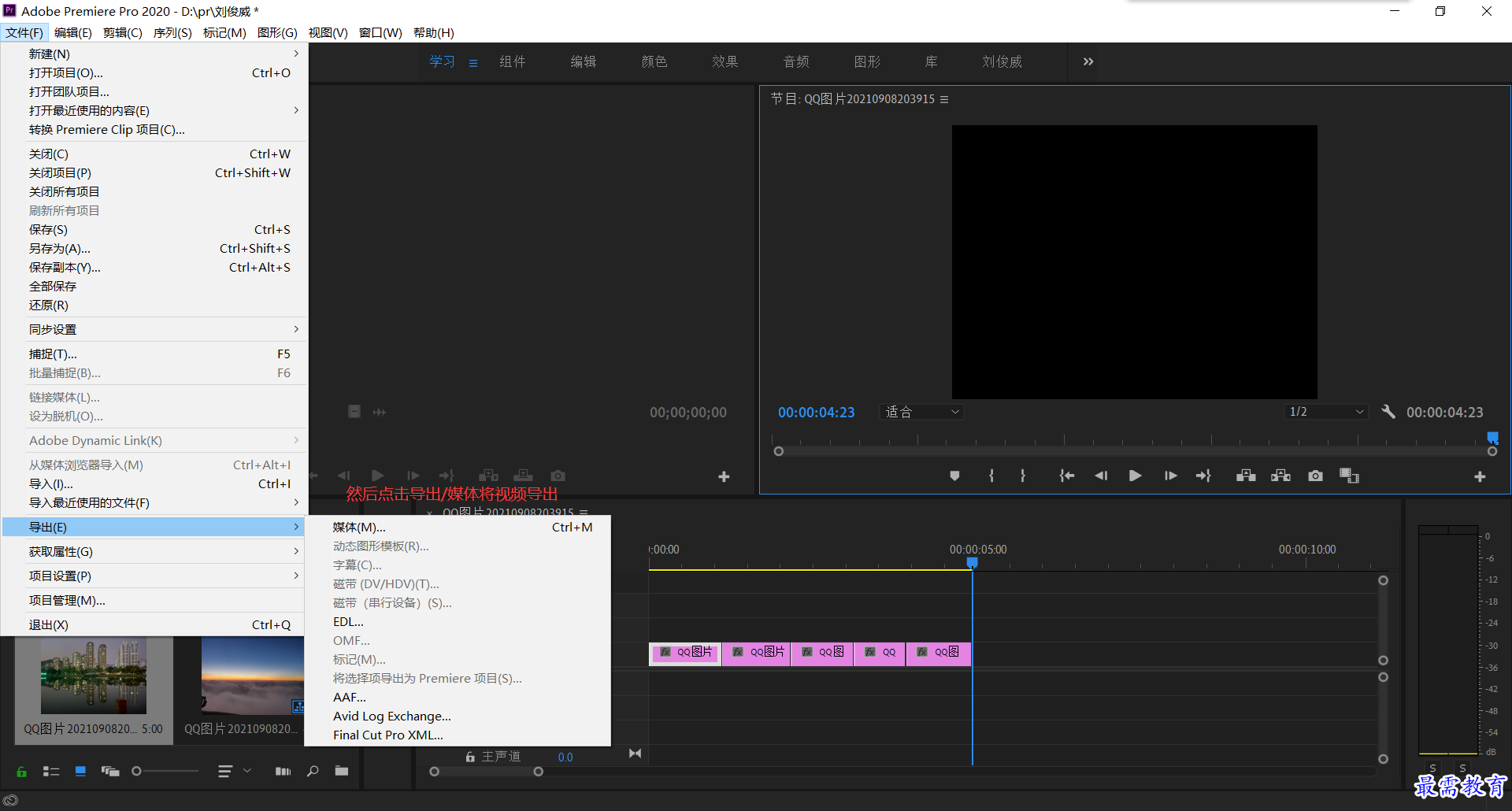The image size is (1512, 811).
Task: Switch Project panel to list view
Action: 51,772
